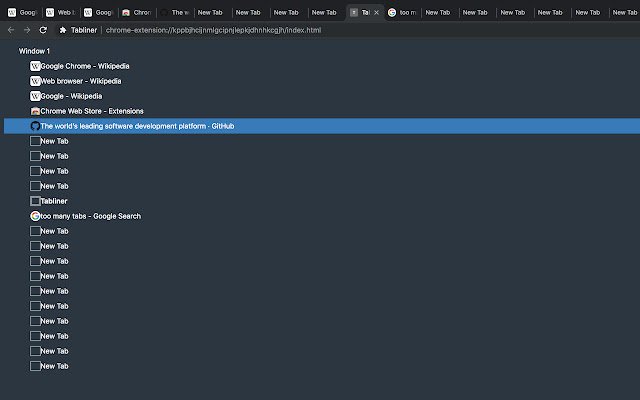Viewport: 640px width, 400px height.
Task: Close the active Tabliner browser tab
Action: pos(376,13)
